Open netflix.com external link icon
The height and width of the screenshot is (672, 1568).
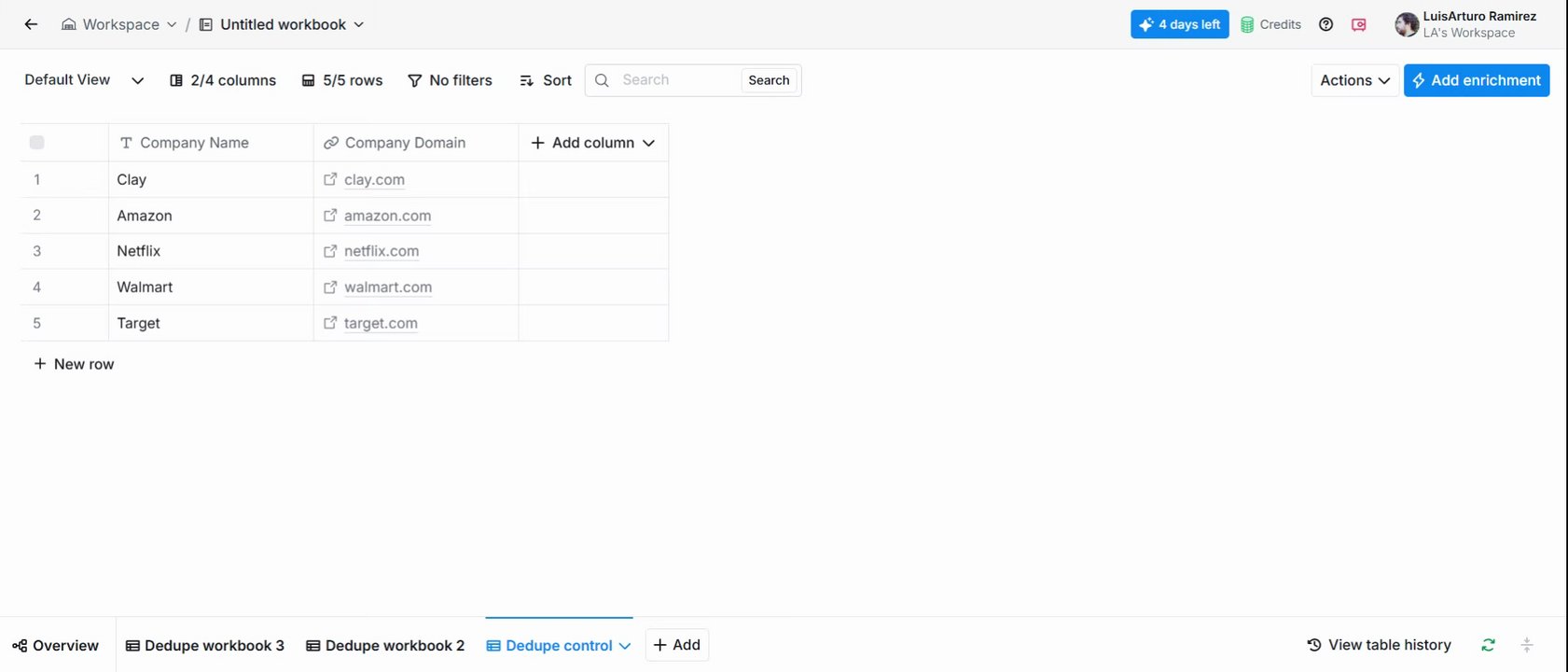click(x=330, y=251)
